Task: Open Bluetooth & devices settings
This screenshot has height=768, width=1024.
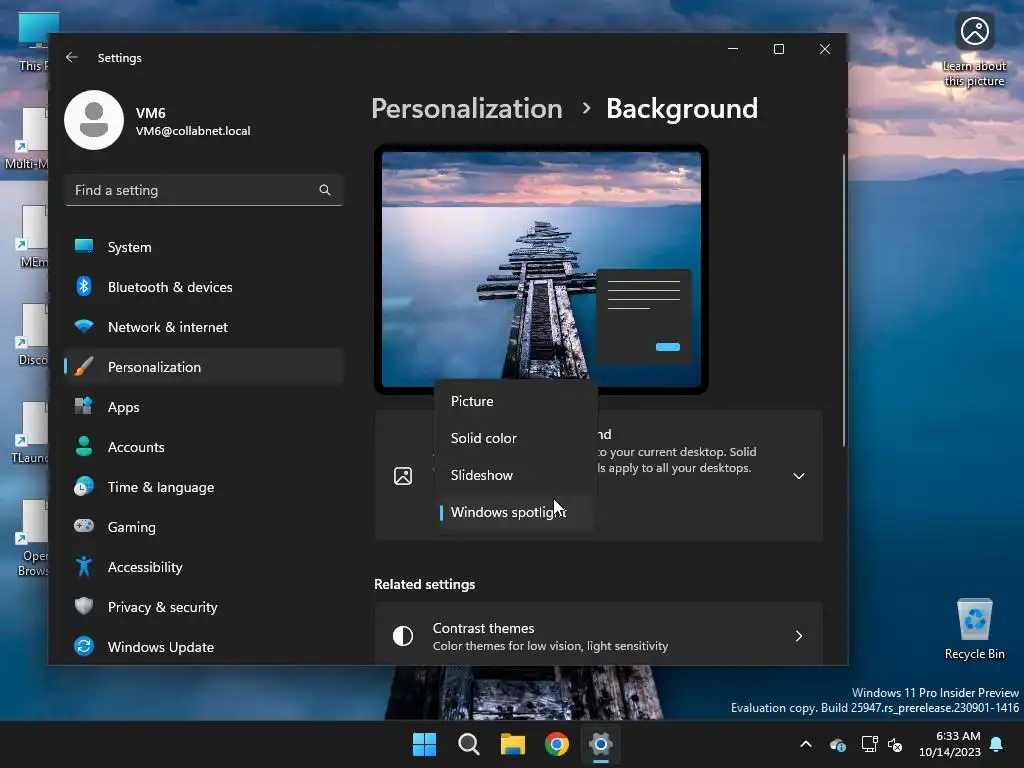Action: (x=204, y=287)
